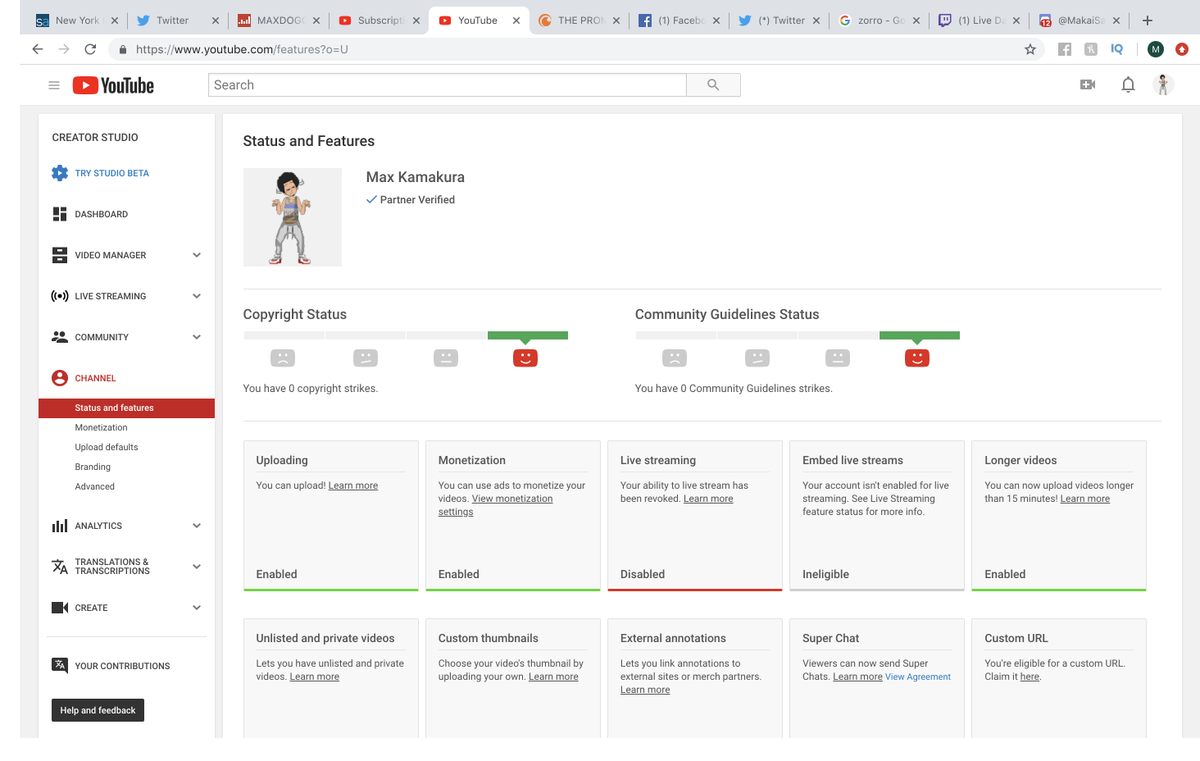Open the Super Chat View Agreement link
Viewport: 1200px width, 761px height.
point(918,677)
